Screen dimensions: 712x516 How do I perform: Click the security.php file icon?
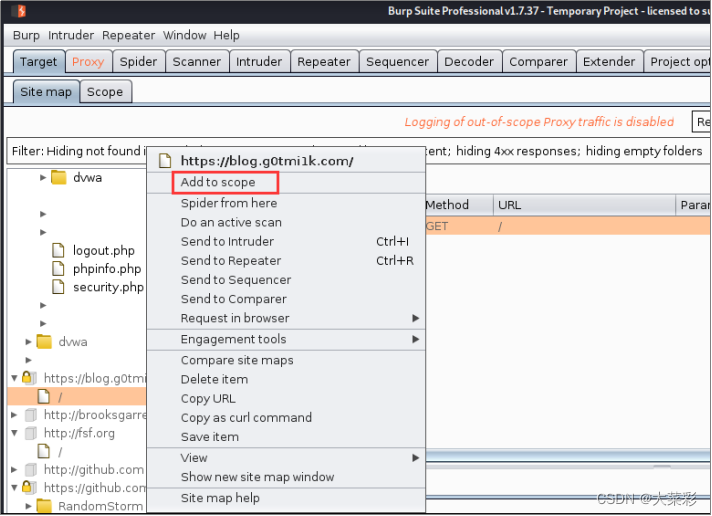coord(58,287)
